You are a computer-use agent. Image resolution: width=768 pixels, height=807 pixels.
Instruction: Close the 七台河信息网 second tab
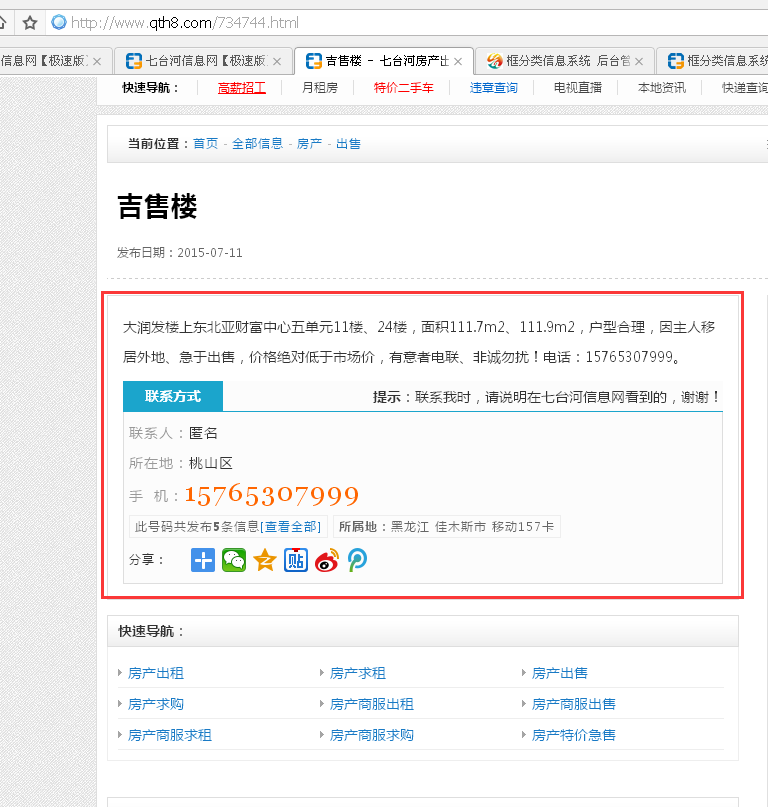point(277,62)
